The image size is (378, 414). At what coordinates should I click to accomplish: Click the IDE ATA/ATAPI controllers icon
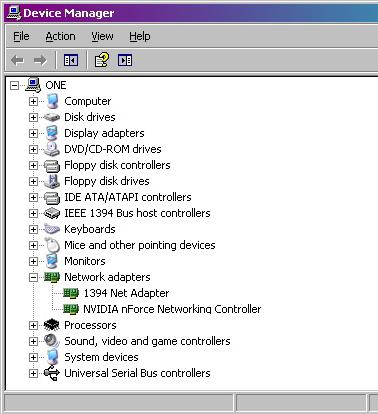pos(52,197)
